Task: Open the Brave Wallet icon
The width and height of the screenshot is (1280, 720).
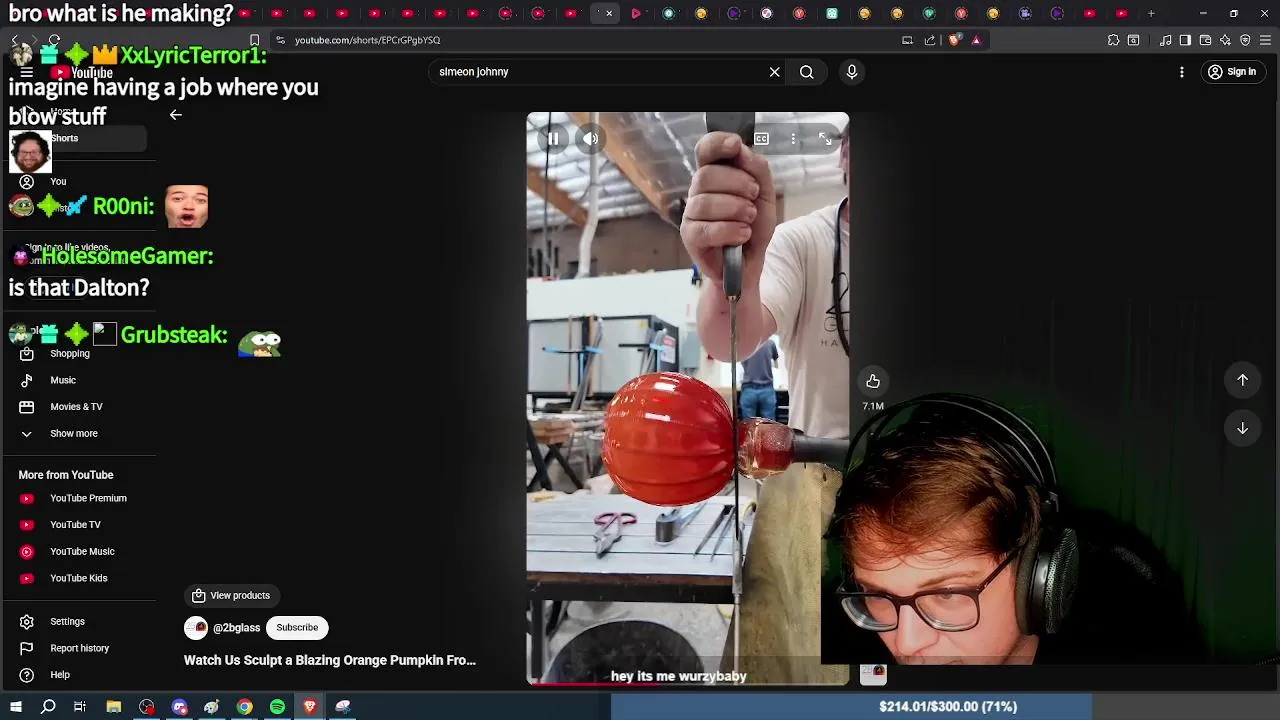Action: point(1205,40)
